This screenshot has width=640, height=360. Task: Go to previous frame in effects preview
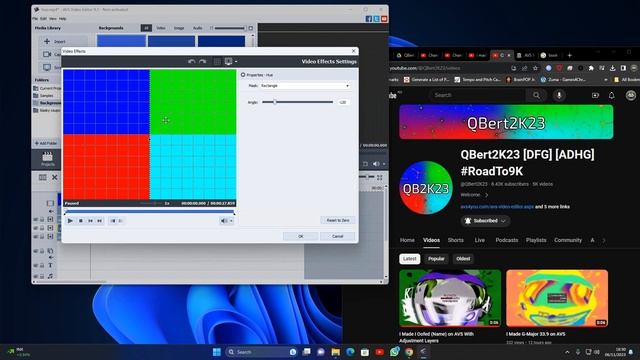[90, 221]
